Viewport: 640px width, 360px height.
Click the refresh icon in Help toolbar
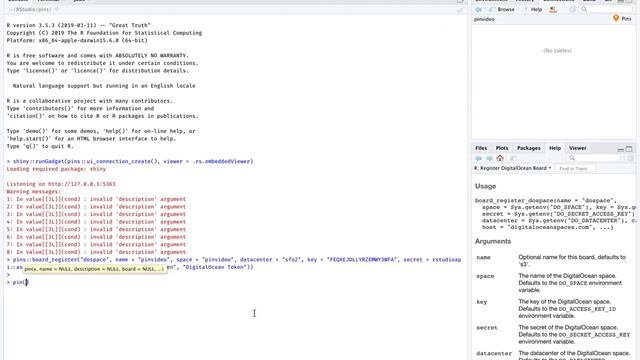point(631,158)
